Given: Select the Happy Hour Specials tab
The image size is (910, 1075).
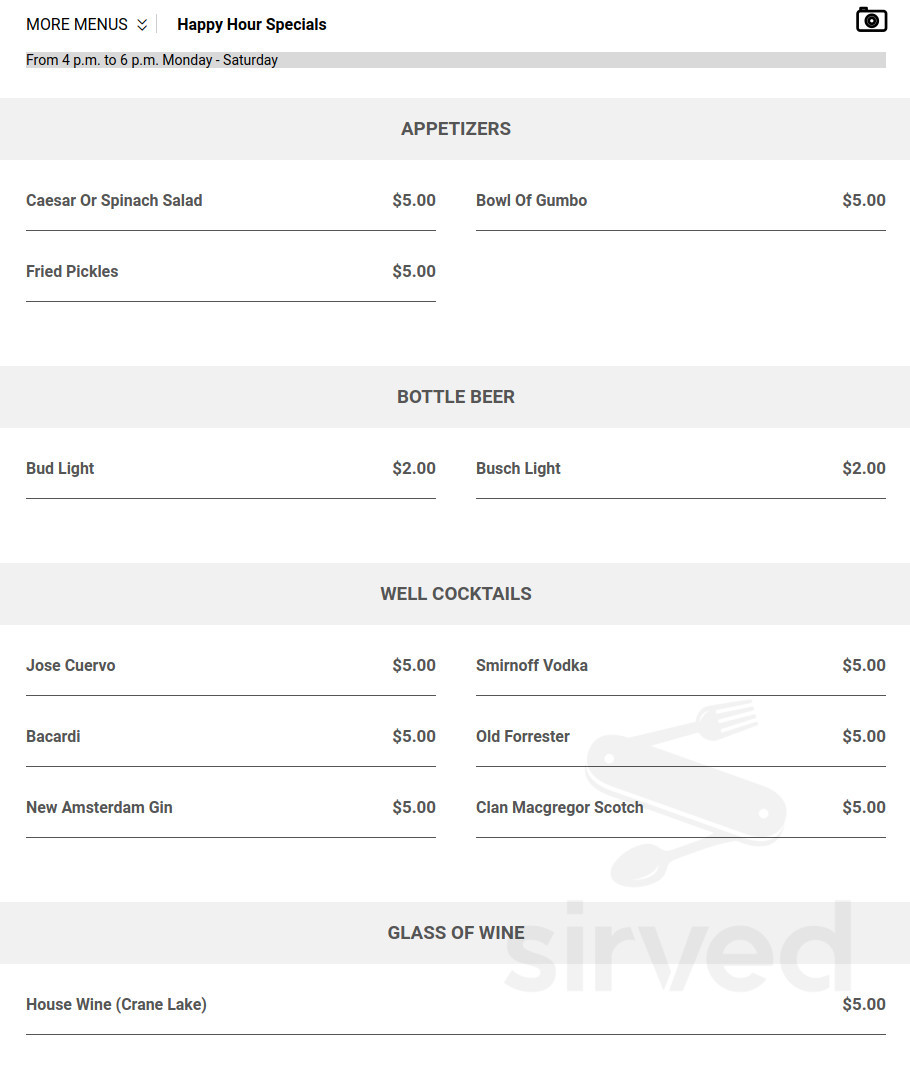Looking at the screenshot, I should [252, 25].
